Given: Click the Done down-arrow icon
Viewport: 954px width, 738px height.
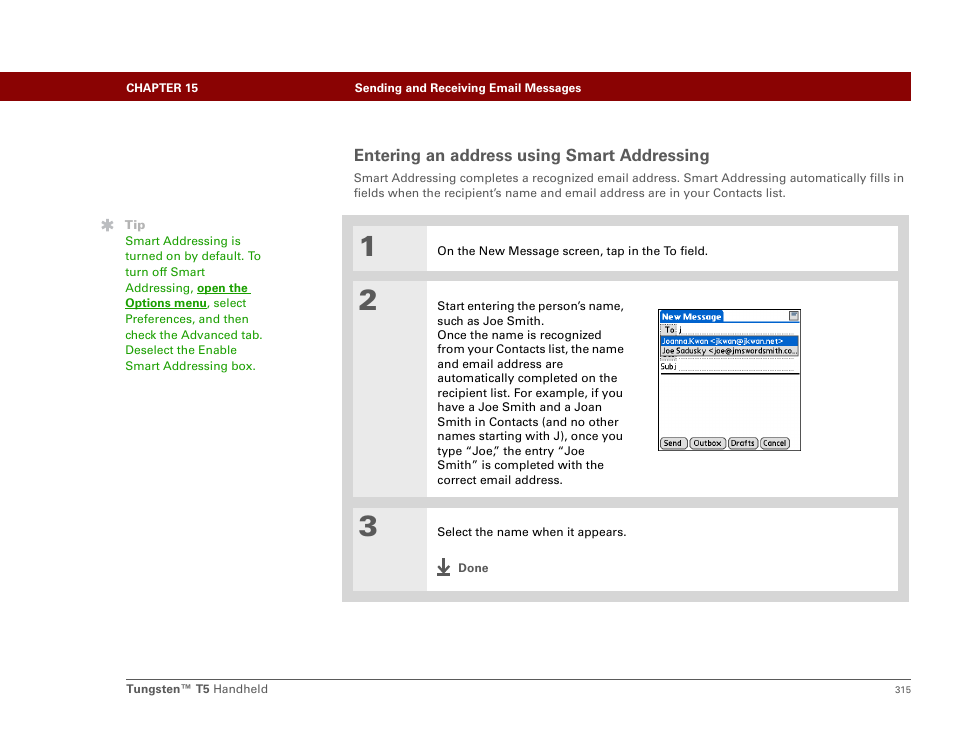Looking at the screenshot, I should pyautogui.click(x=444, y=567).
